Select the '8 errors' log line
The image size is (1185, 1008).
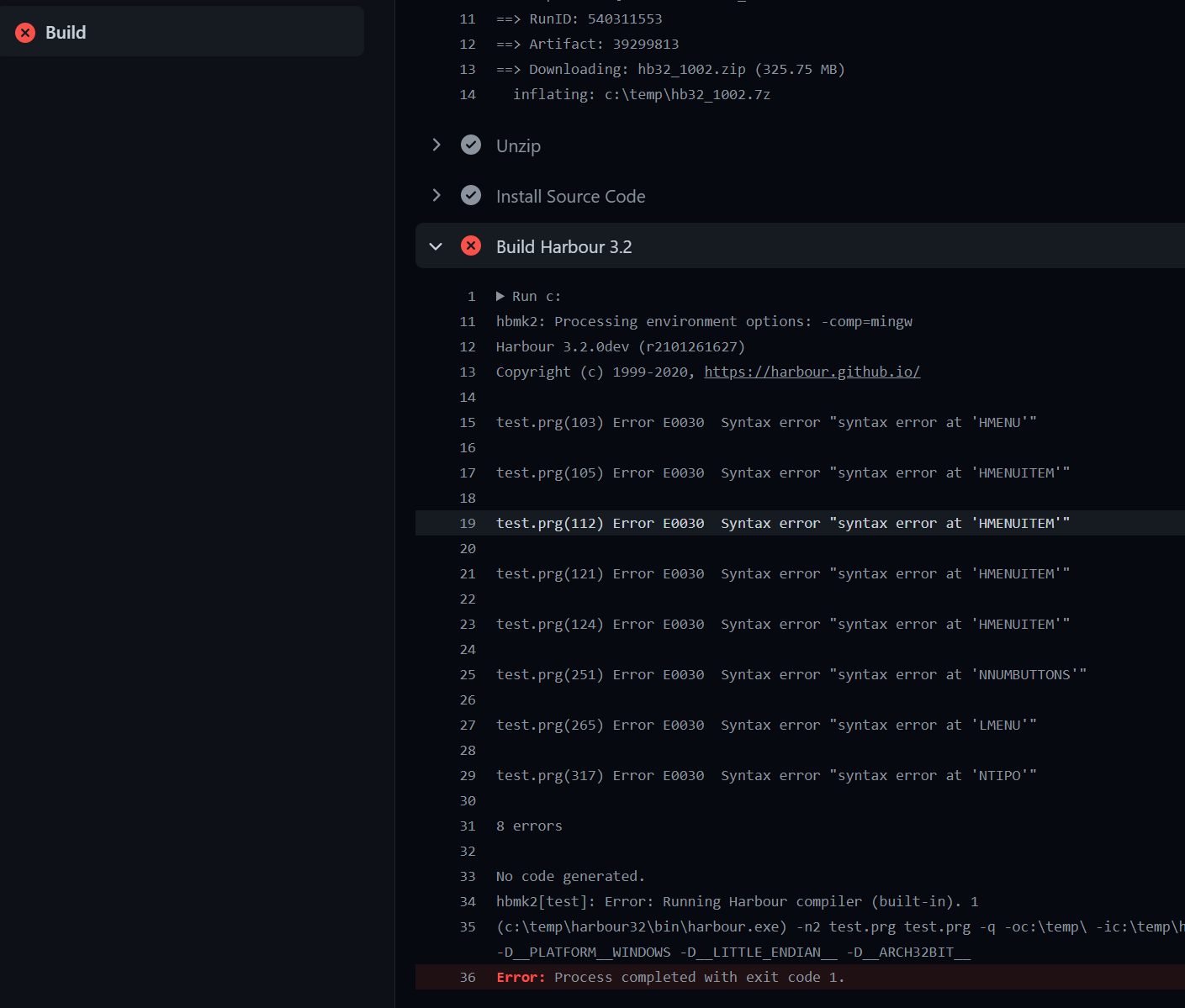pyautogui.click(x=529, y=826)
